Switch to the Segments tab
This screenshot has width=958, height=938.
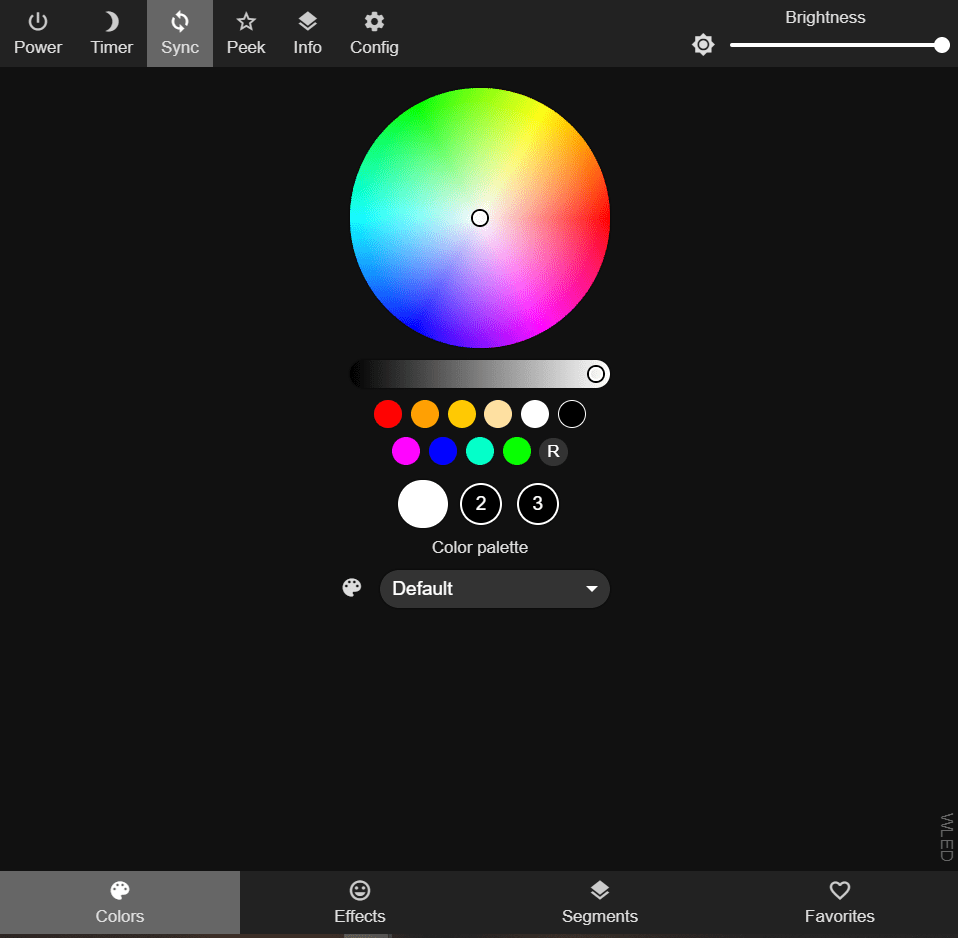pyautogui.click(x=599, y=903)
